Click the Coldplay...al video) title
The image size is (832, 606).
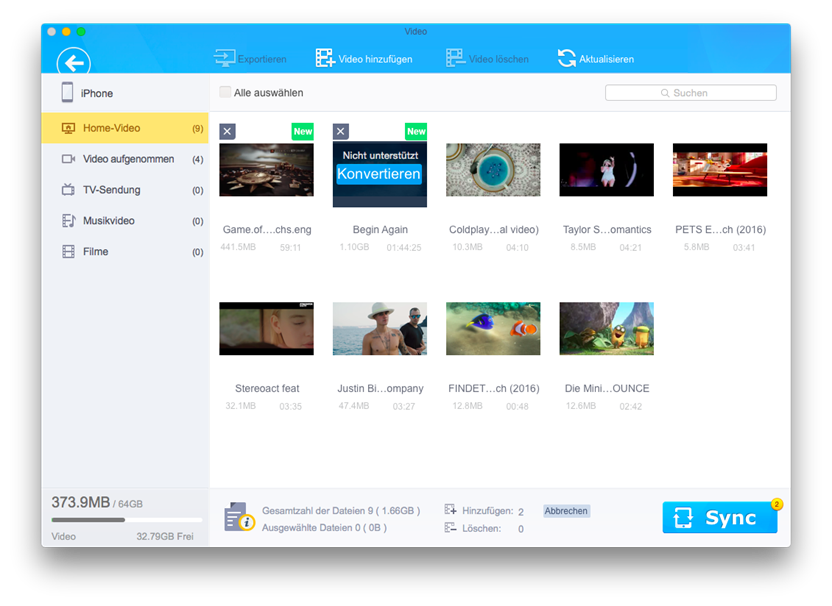(493, 229)
